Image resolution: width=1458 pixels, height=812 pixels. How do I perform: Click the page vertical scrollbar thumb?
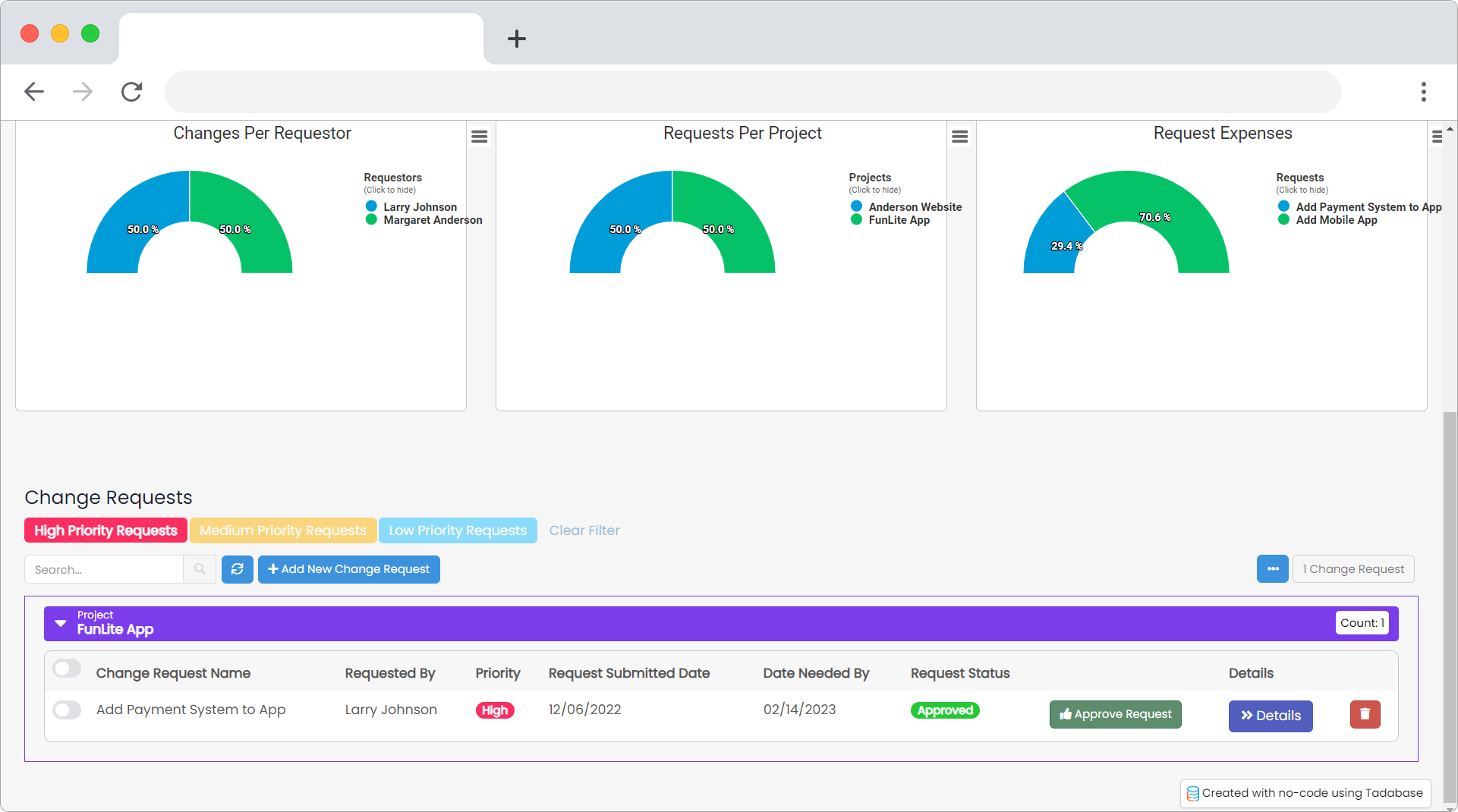pyautogui.click(x=1450, y=606)
